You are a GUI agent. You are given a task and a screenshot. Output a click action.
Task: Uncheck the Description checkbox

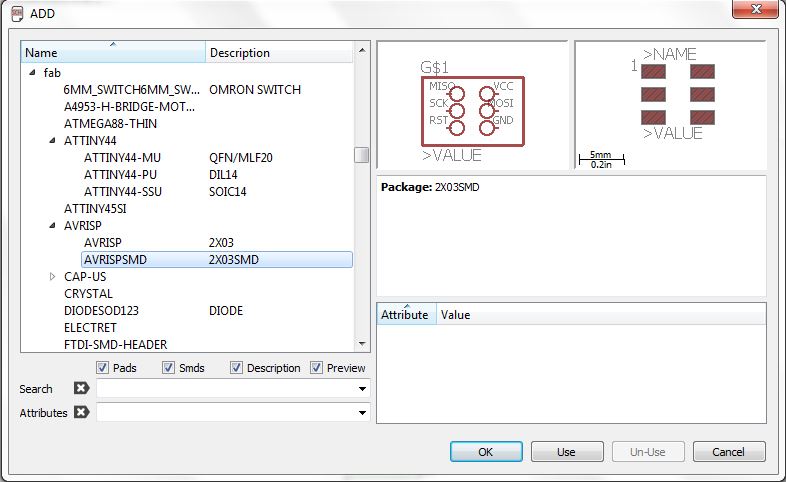click(236, 367)
